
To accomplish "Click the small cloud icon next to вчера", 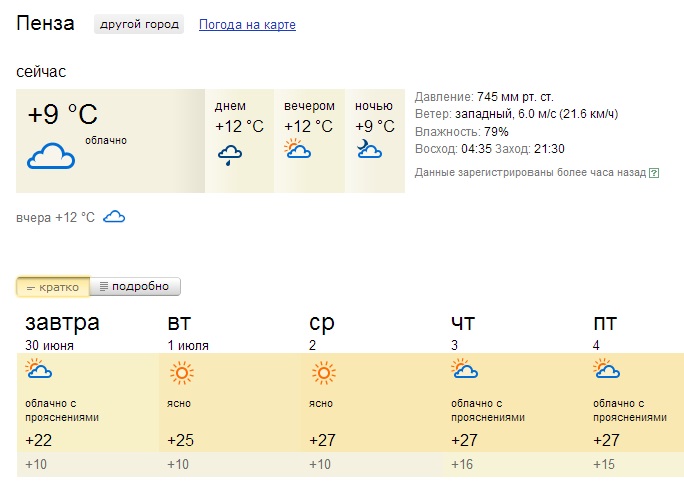I will (x=114, y=217).
